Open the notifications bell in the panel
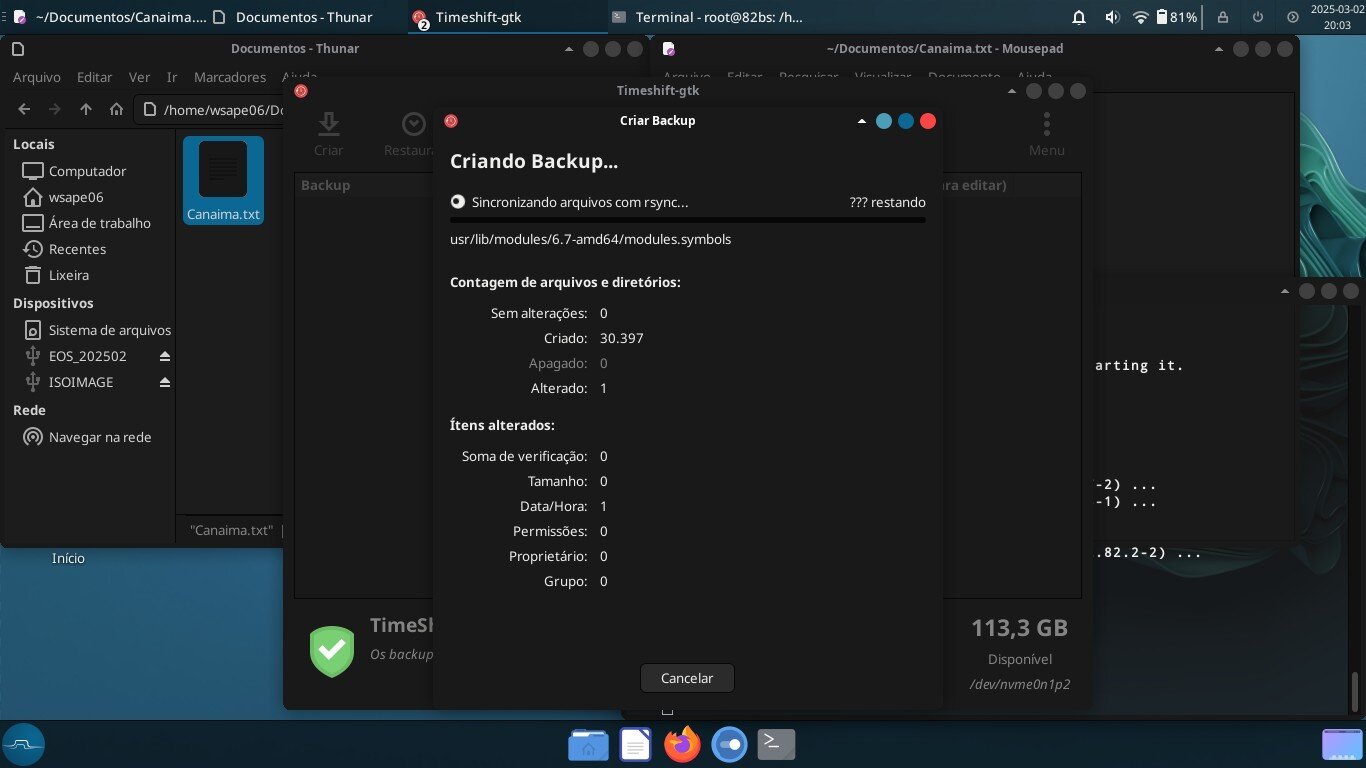The height and width of the screenshot is (768, 1366). (1079, 17)
